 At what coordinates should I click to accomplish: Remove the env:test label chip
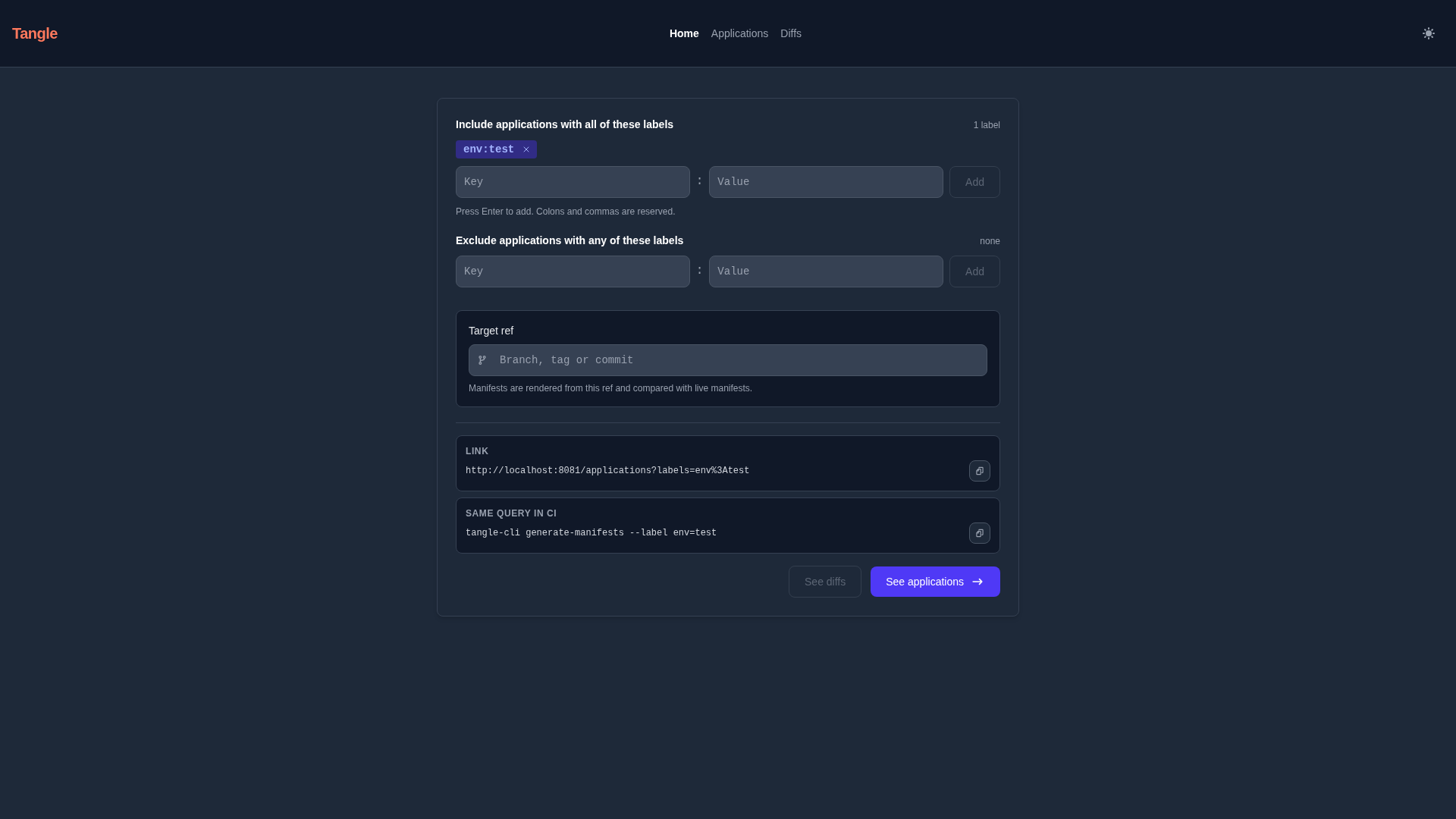pos(526,149)
